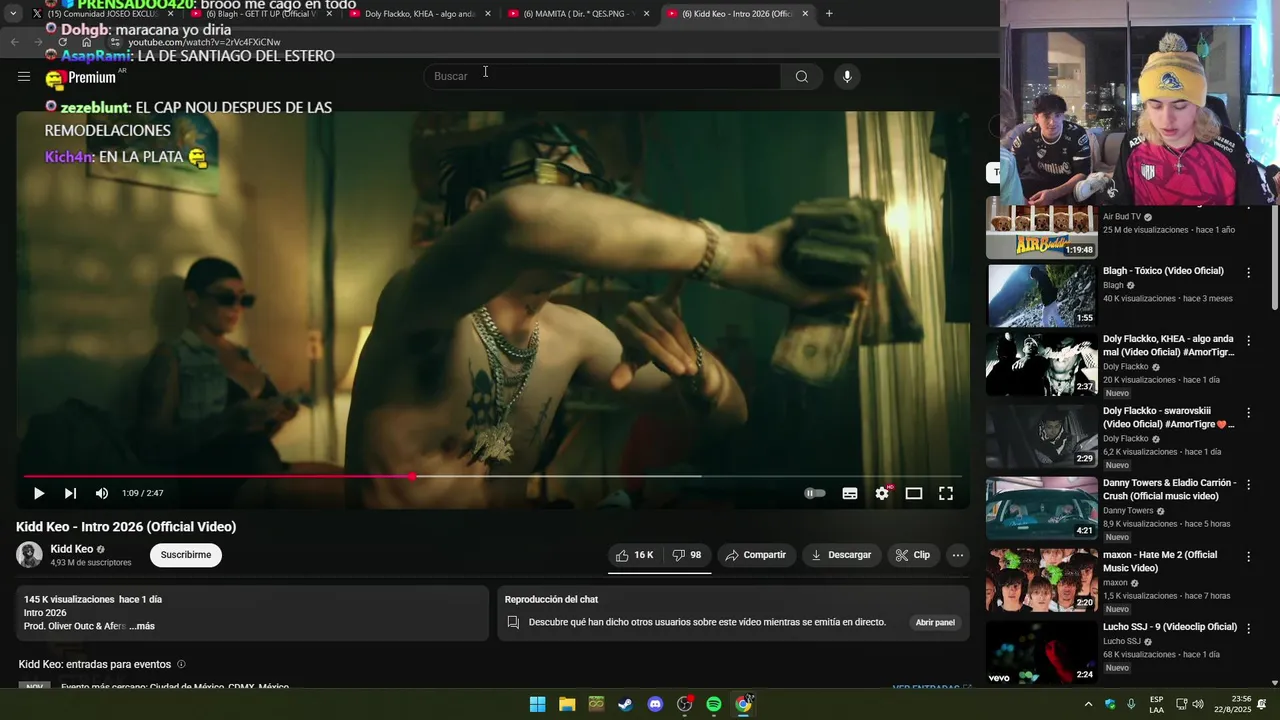
Task: Click the Compartir share button
Action: (756, 555)
